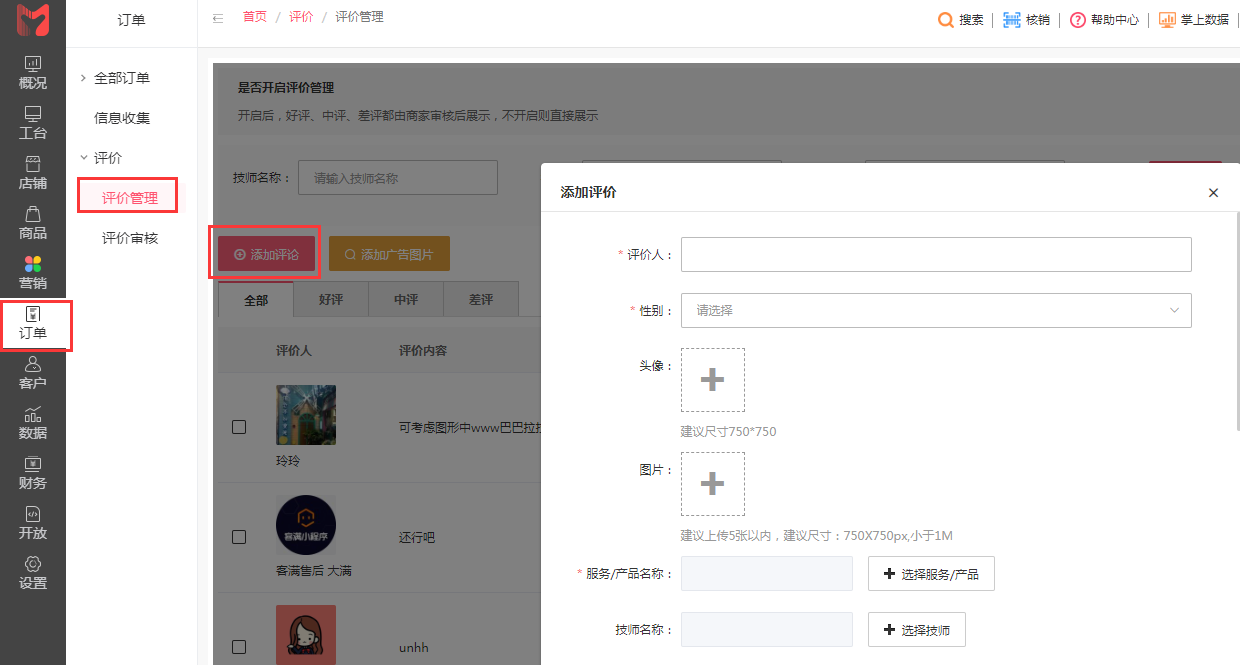
Task: Collapse the side menu with fold icon
Action: (218, 18)
